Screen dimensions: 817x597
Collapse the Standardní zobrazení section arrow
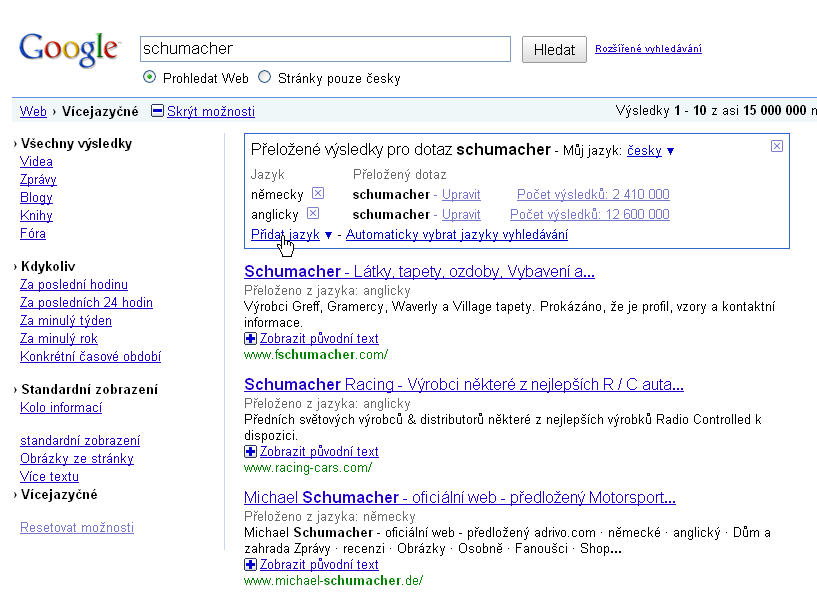(16, 390)
